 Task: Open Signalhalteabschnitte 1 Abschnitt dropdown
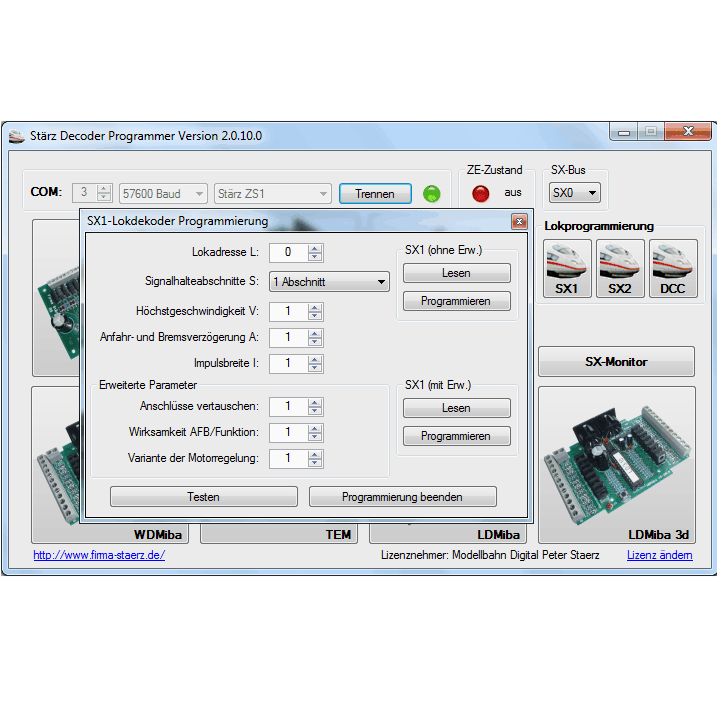[329, 282]
